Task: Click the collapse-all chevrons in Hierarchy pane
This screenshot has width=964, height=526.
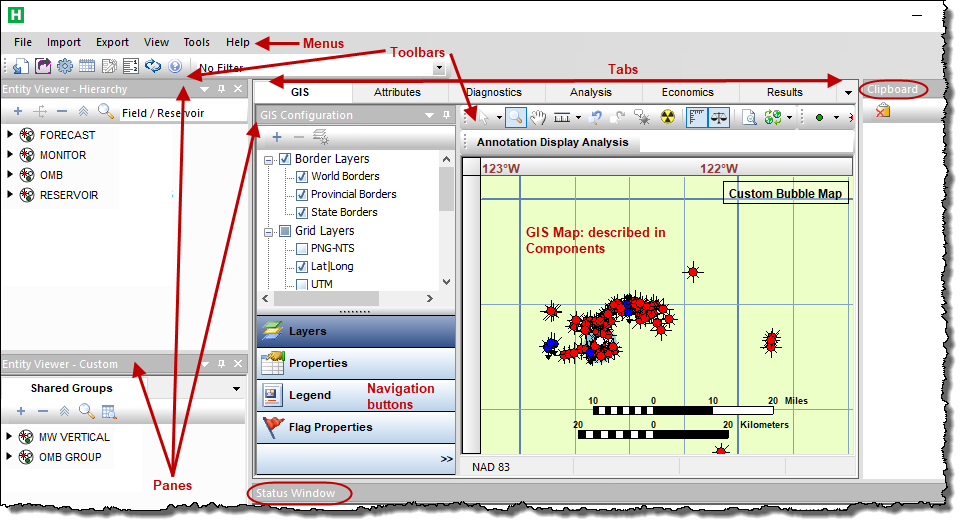Action: point(84,111)
